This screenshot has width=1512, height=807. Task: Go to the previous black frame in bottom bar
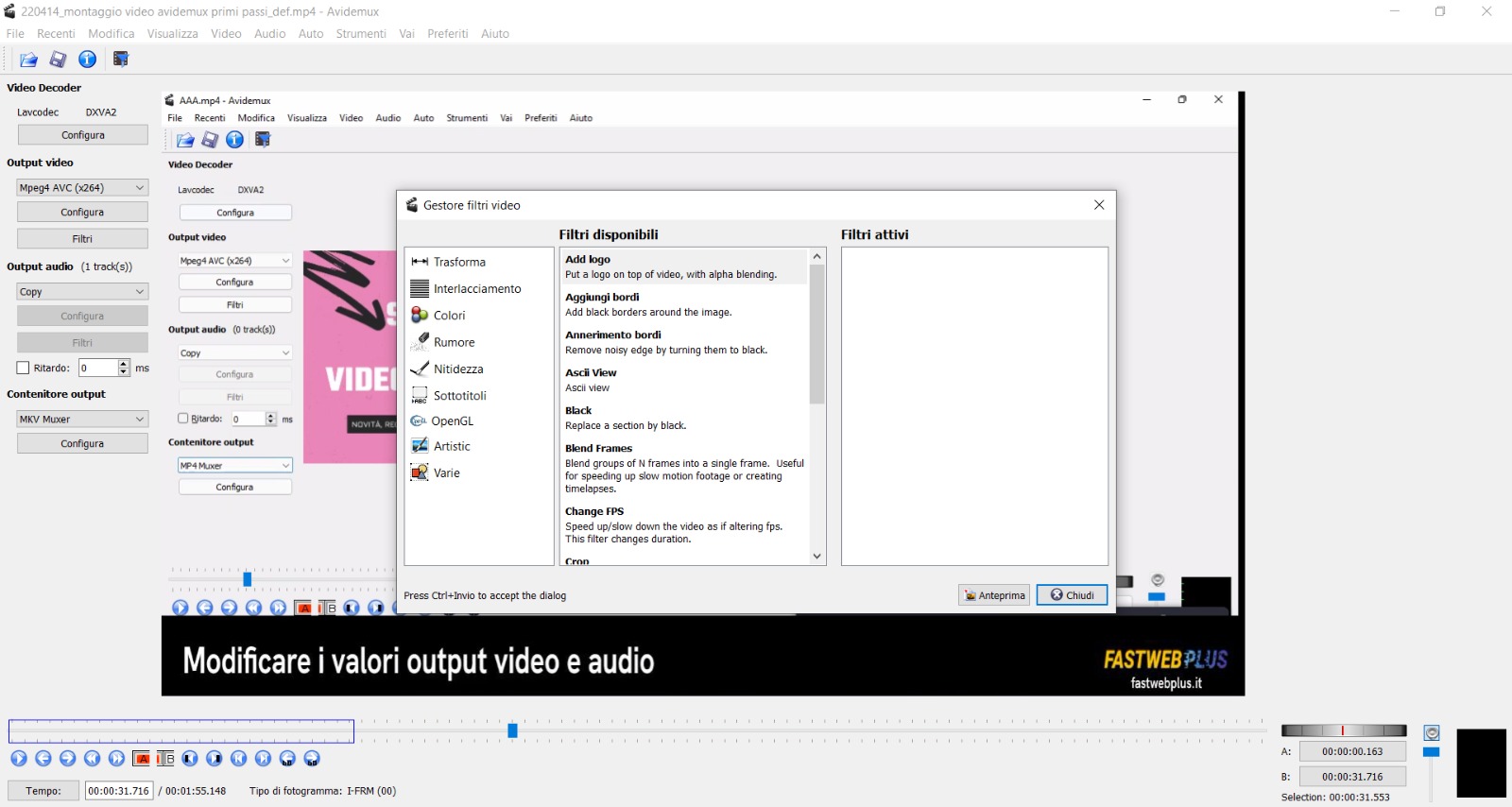tap(190, 759)
